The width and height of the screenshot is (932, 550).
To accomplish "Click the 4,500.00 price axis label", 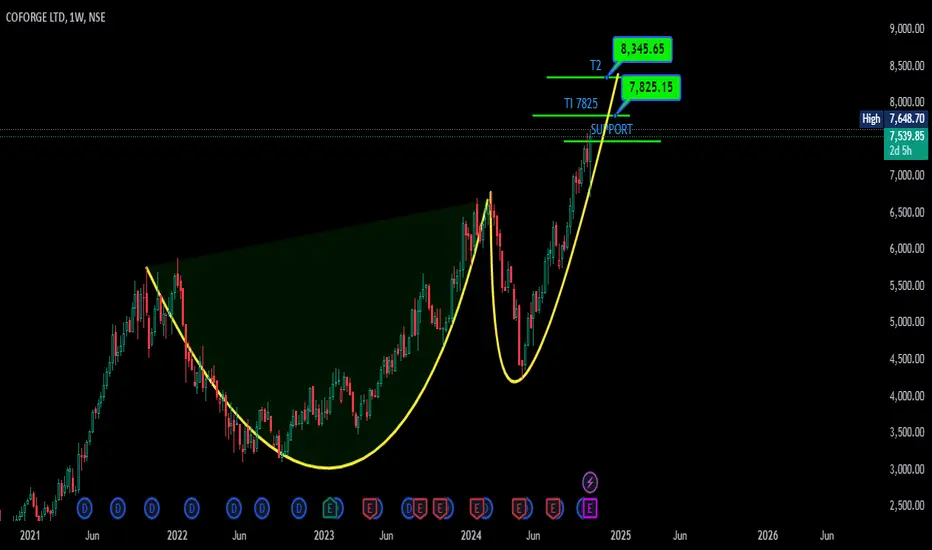I will pyautogui.click(x=906, y=359).
